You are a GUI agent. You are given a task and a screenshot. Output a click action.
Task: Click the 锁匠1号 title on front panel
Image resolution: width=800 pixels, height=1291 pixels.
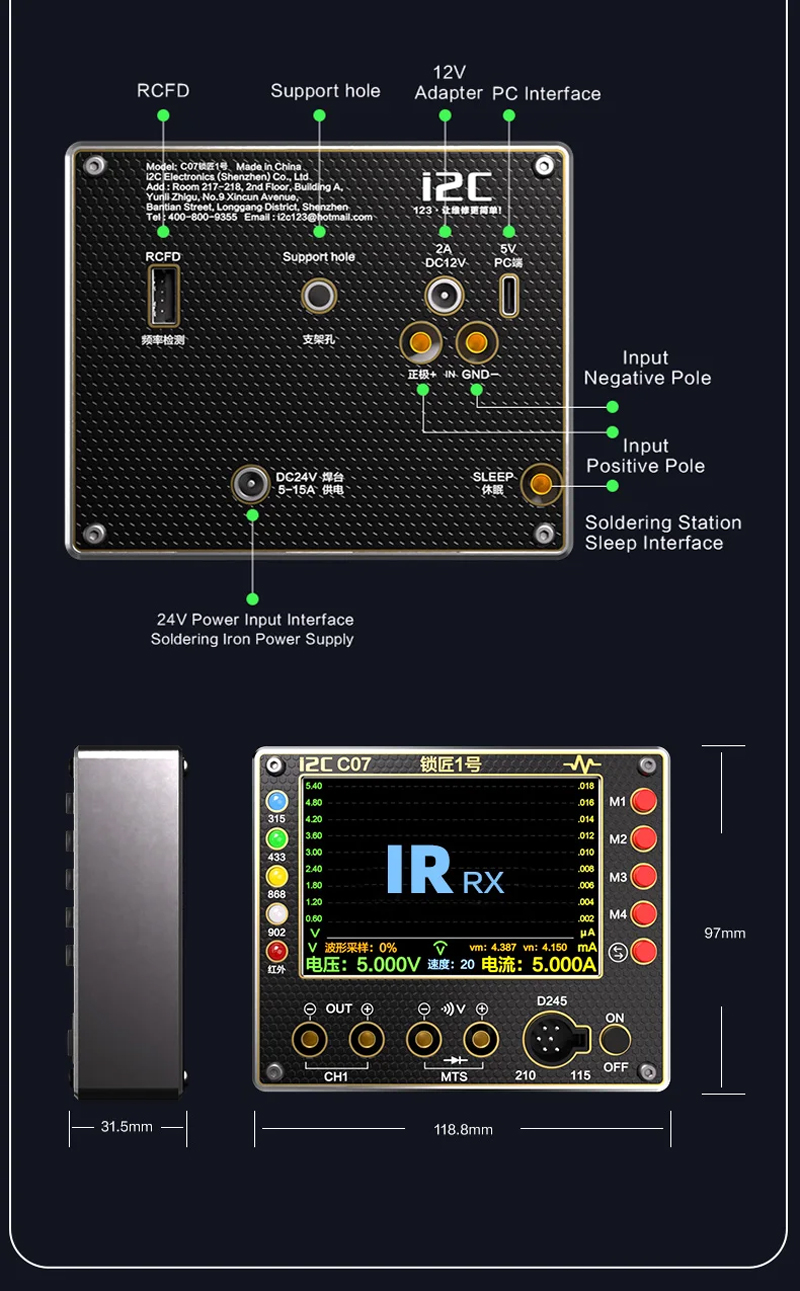(450, 765)
